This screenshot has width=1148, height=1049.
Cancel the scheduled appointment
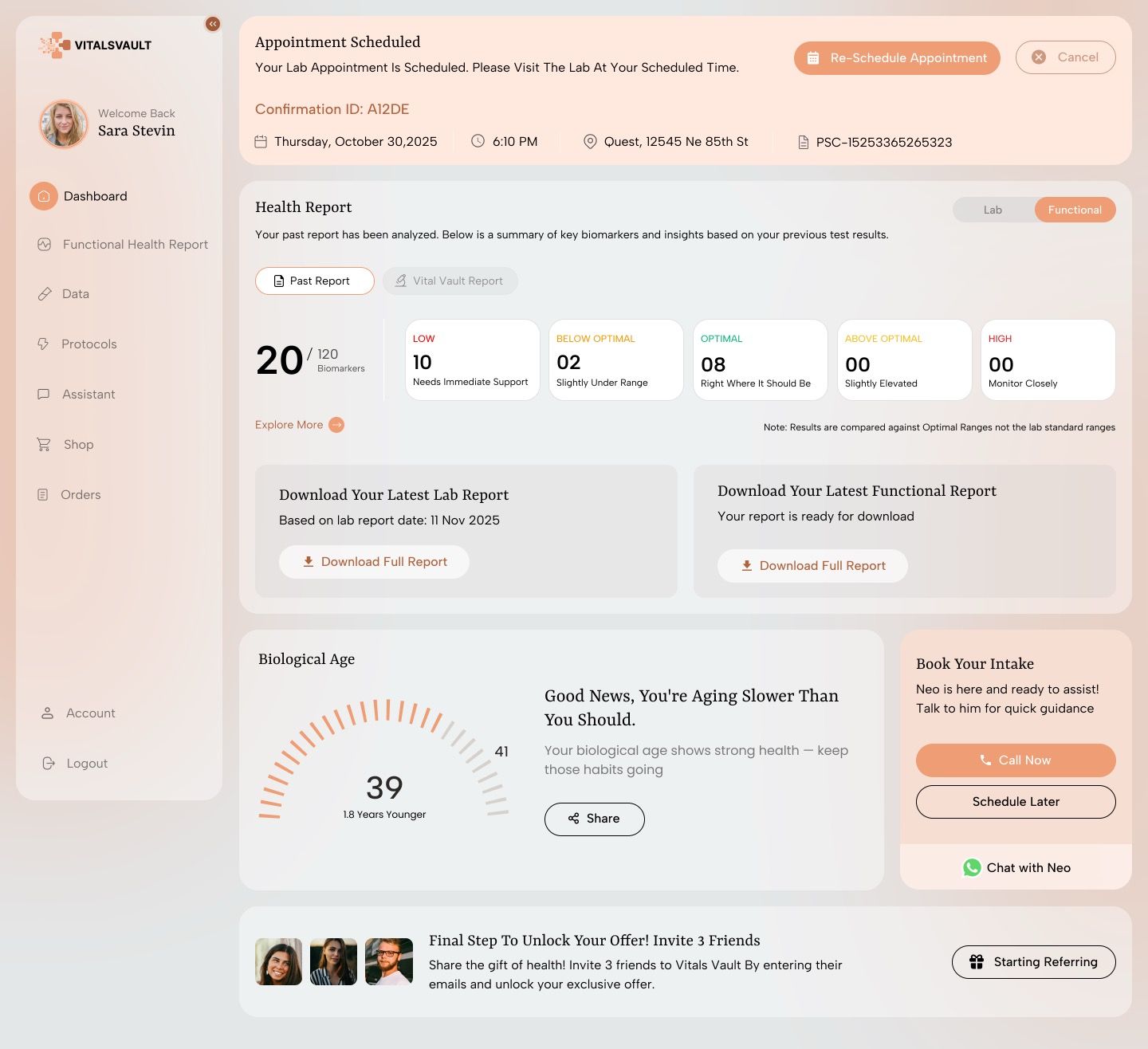click(x=1065, y=57)
